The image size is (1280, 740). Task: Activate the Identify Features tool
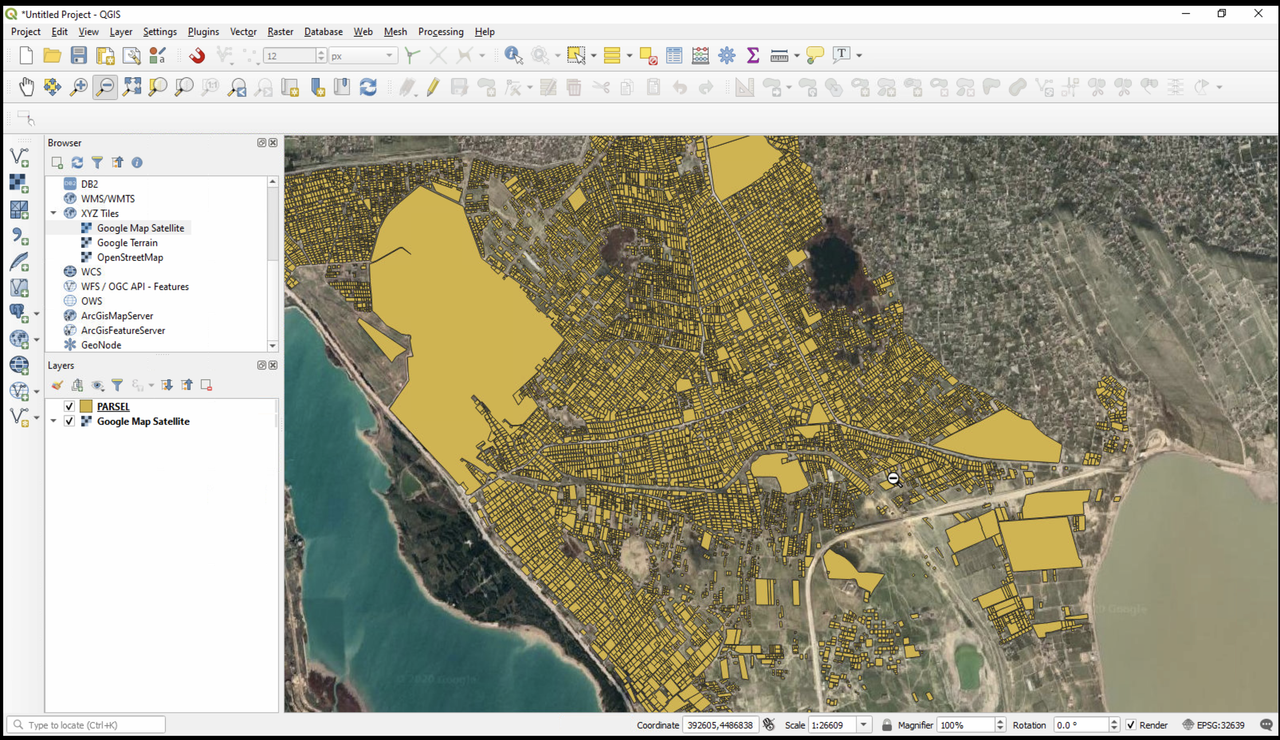click(x=513, y=56)
